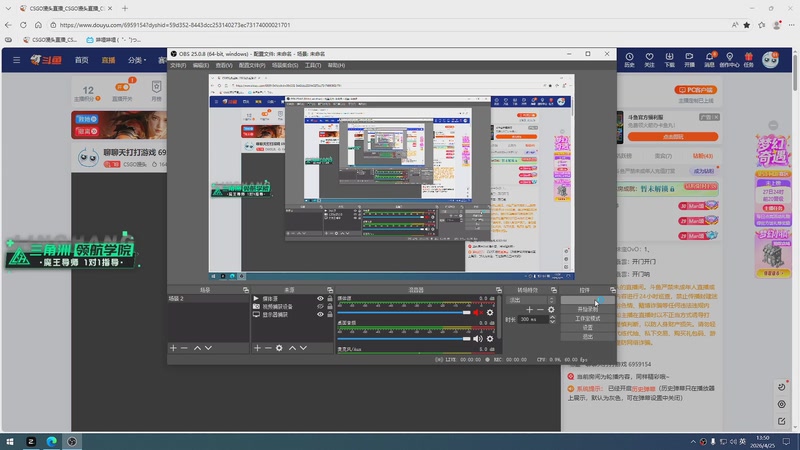Mute desktop audio speaker icon

(x=478, y=338)
